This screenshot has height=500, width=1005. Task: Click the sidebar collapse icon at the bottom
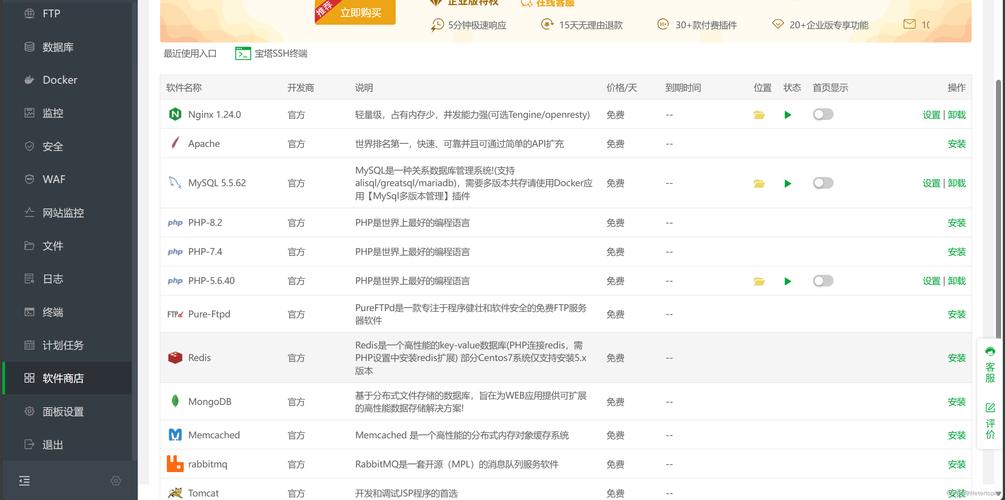point(24,481)
